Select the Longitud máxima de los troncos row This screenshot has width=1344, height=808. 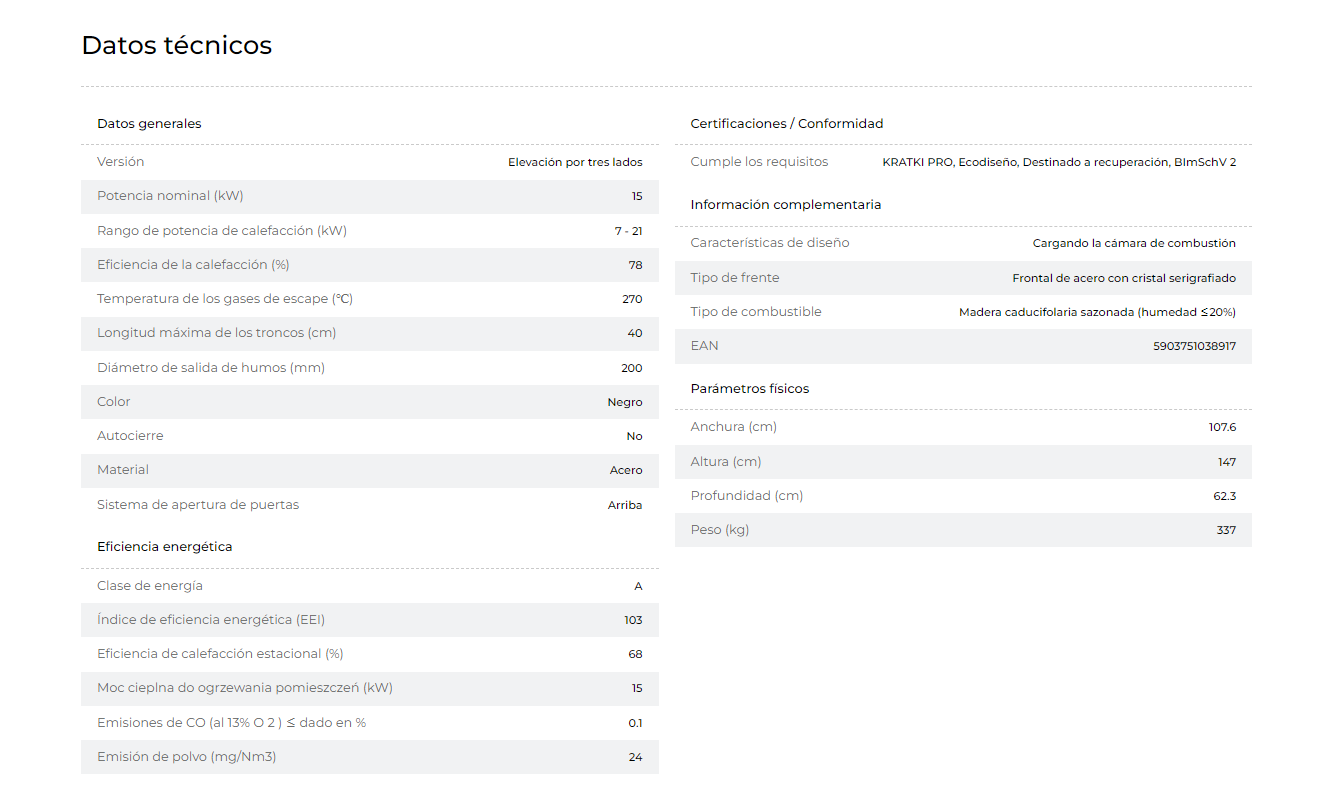(x=370, y=333)
